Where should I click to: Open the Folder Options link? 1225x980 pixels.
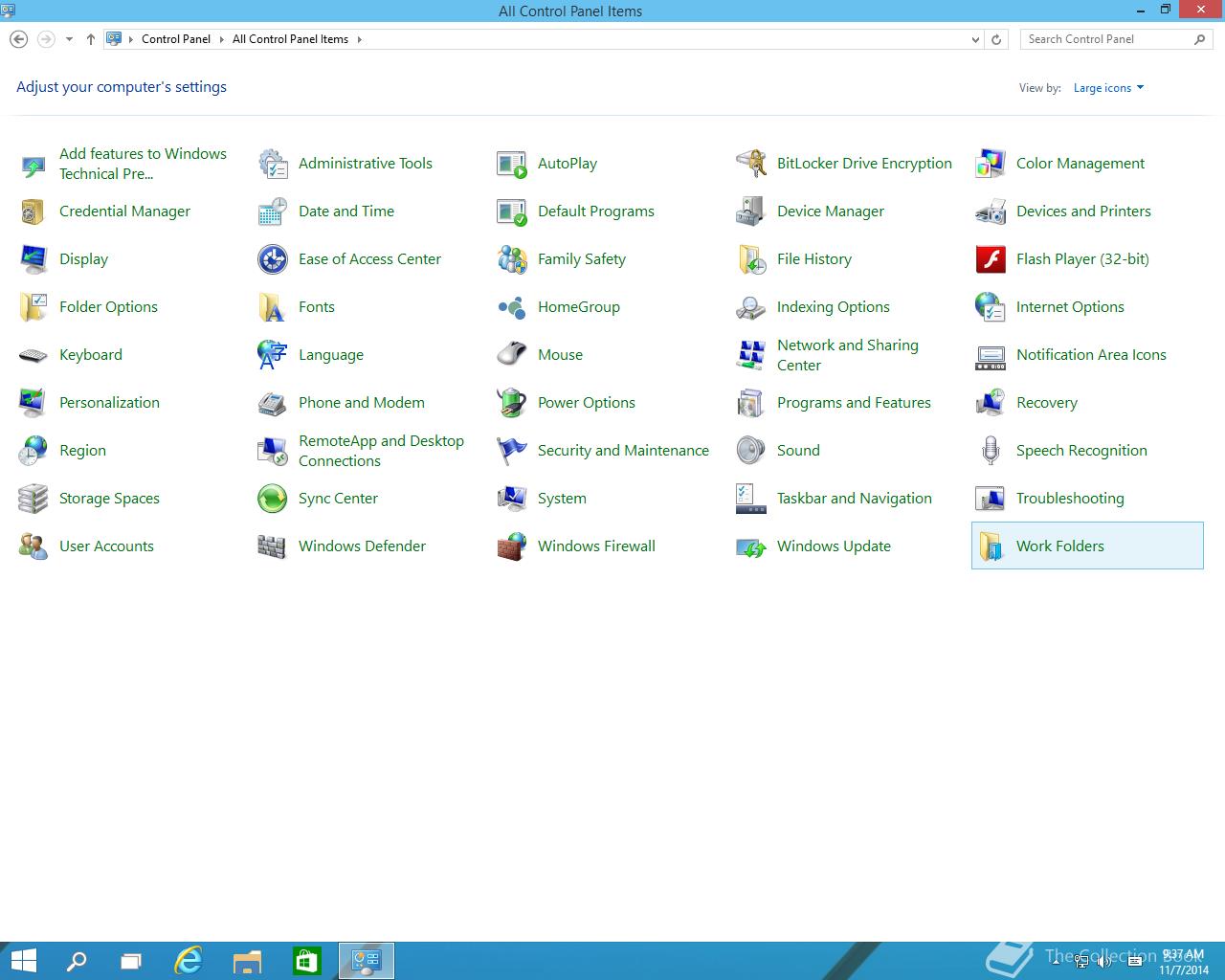(x=108, y=307)
